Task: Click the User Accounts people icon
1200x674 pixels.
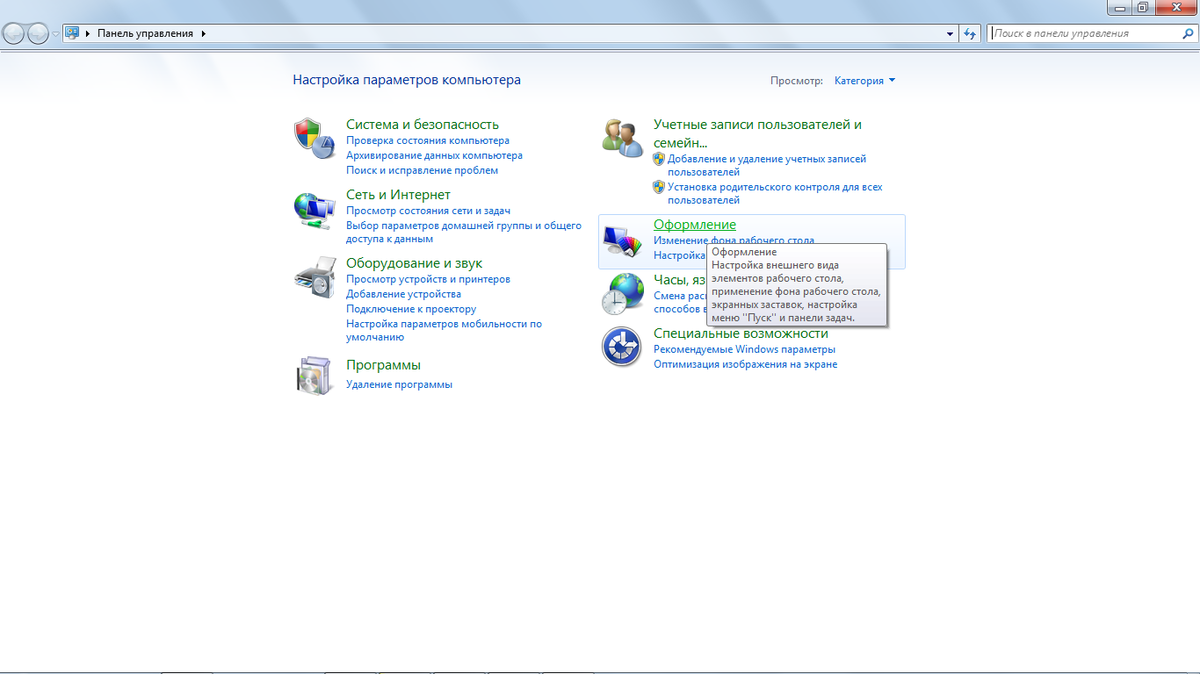Action: [x=622, y=138]
